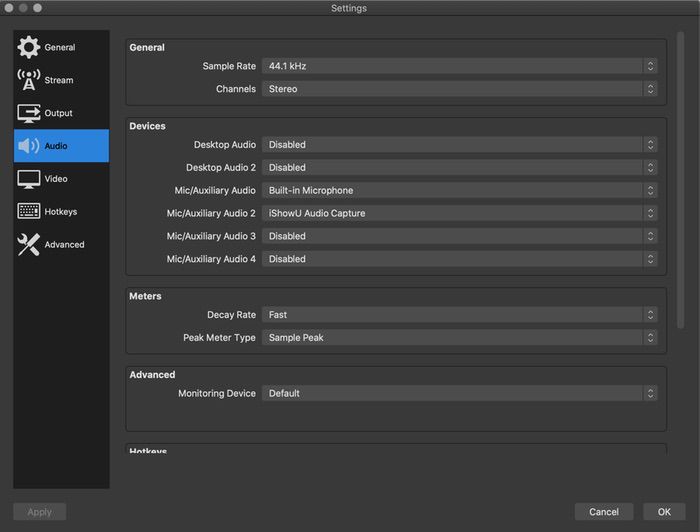Open the Advanced settings tab label

[x=64, y=245]
